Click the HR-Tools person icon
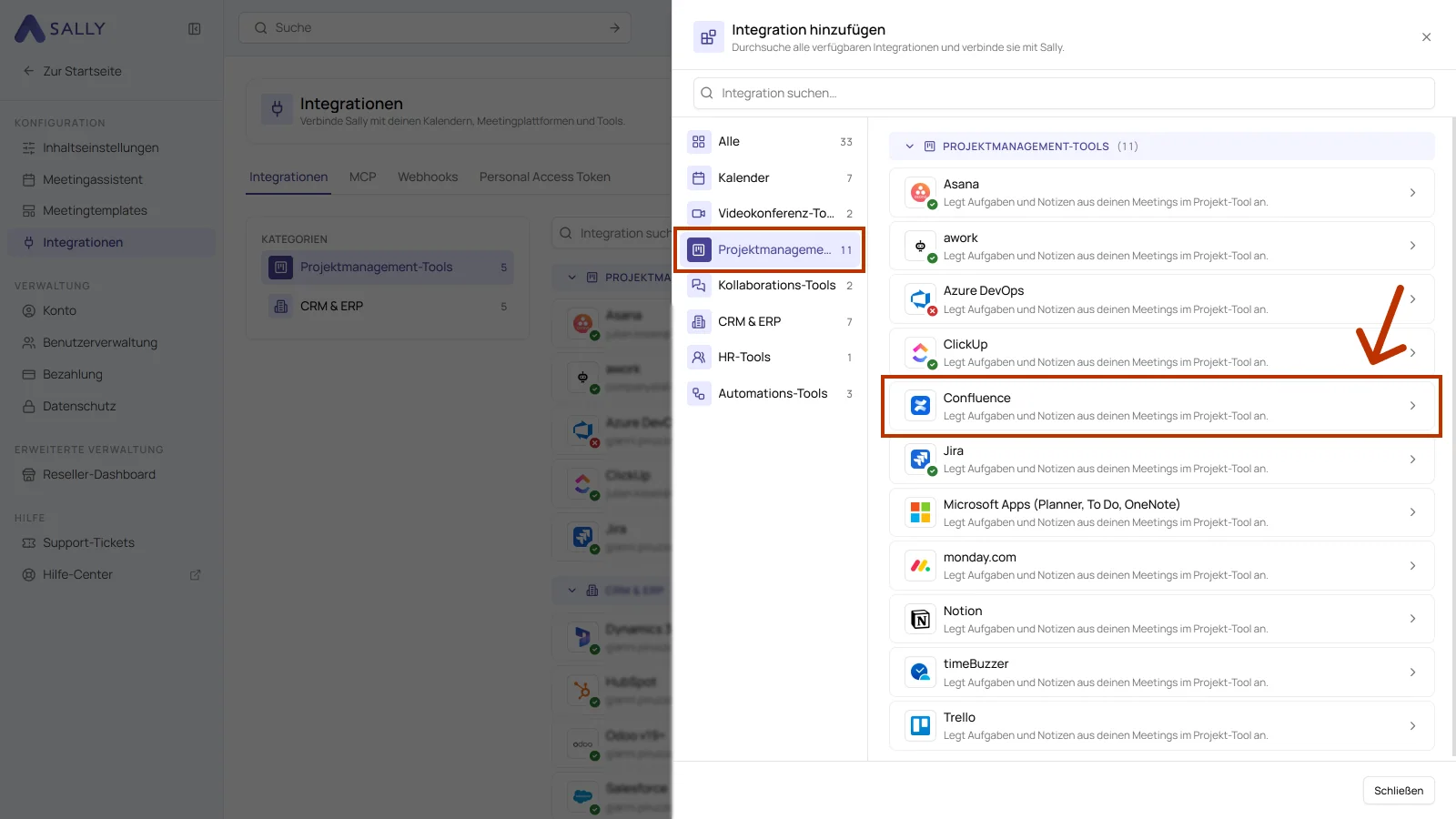 pyautogui.click(x=699, y=357)
